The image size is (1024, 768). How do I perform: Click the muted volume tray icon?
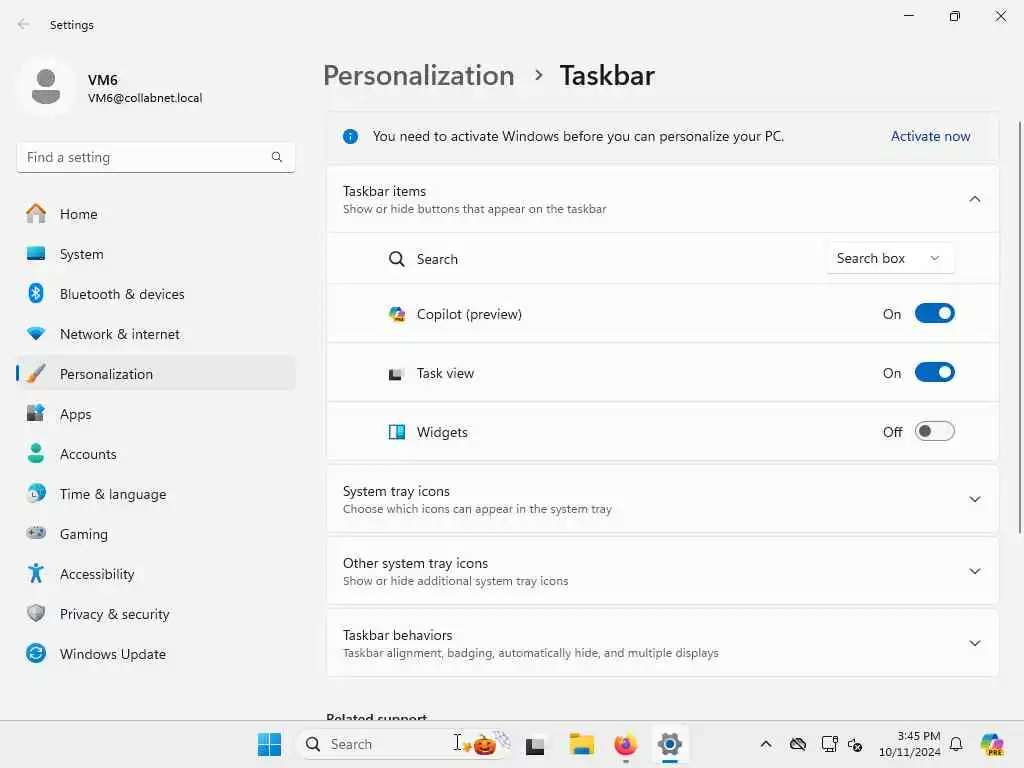(x=855, y=744)
